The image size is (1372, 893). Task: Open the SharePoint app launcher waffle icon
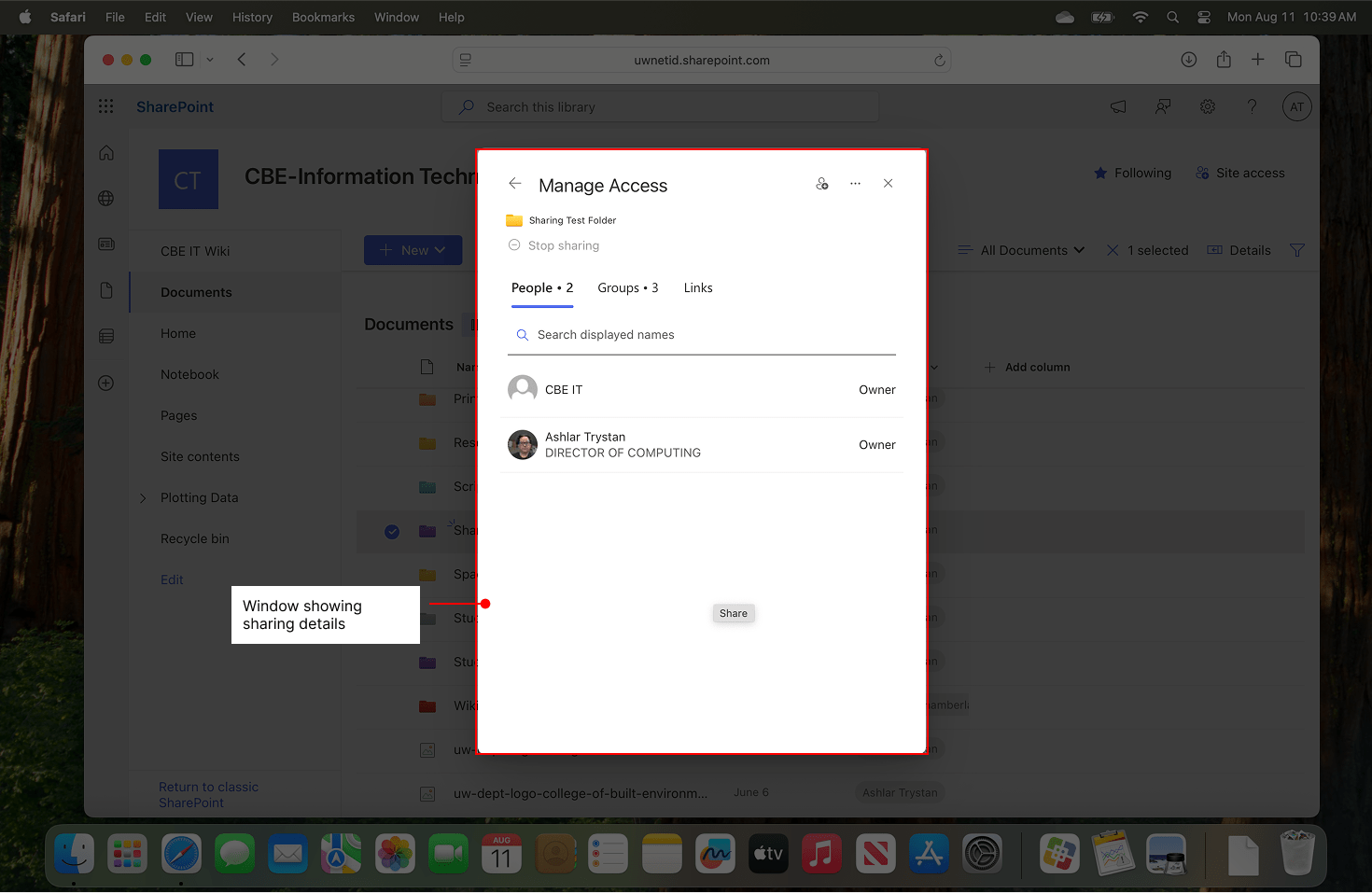click(x=105, y=105)
